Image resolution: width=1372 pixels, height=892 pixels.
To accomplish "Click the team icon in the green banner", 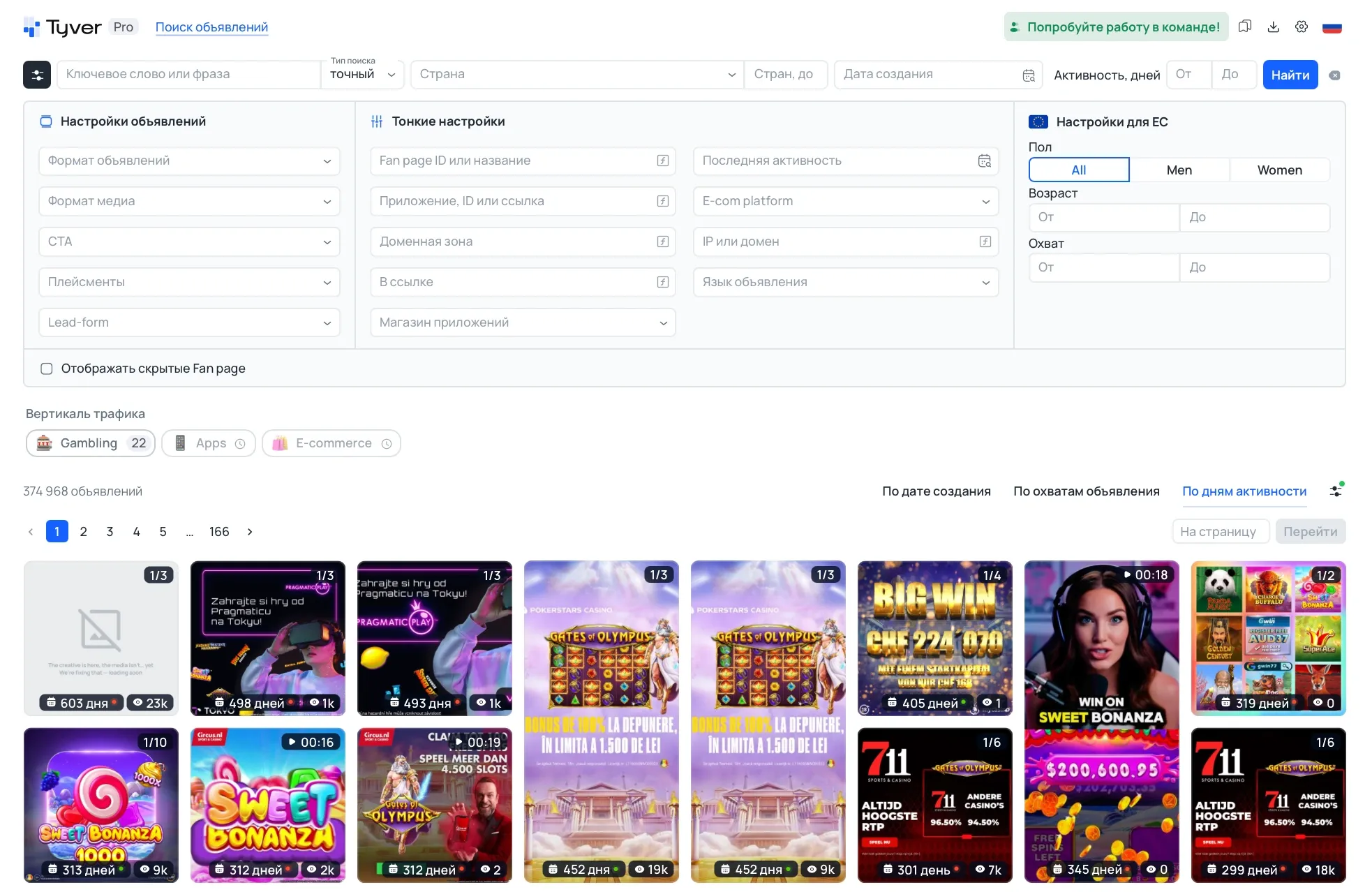I will (1015, 27).
